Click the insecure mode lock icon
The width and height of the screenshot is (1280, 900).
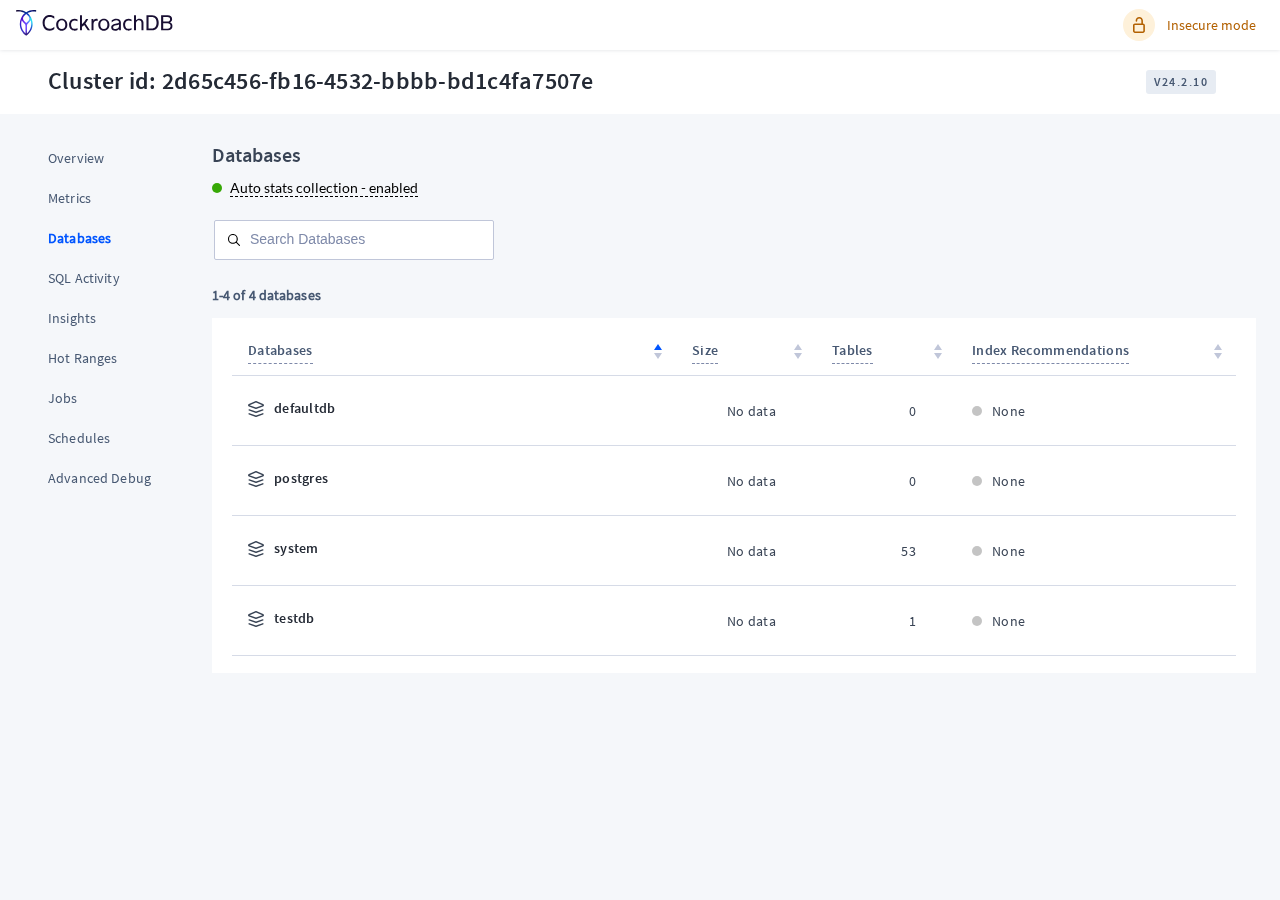(x=1139, y=25)
